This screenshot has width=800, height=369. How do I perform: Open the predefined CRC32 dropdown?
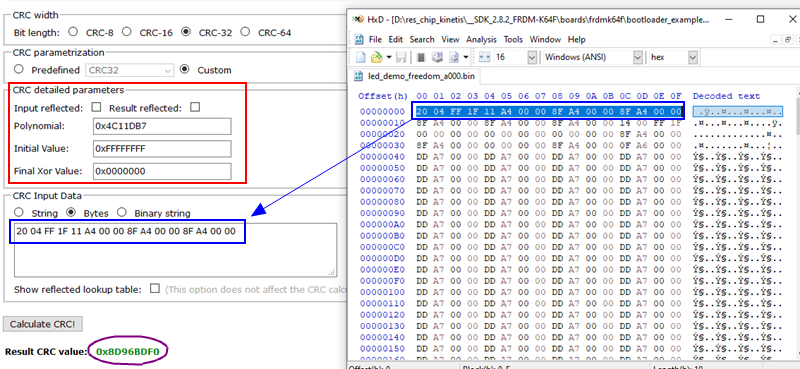(130, 70)
